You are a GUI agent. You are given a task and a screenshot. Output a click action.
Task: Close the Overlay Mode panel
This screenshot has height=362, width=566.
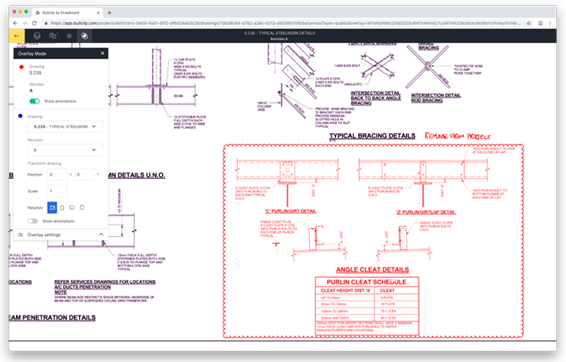pos(103,53)
